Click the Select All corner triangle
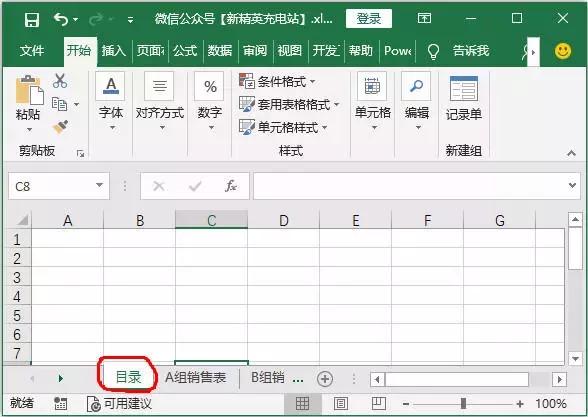This screenshot has width=588, height=417. pyautogui.click(x=22, y=220)
